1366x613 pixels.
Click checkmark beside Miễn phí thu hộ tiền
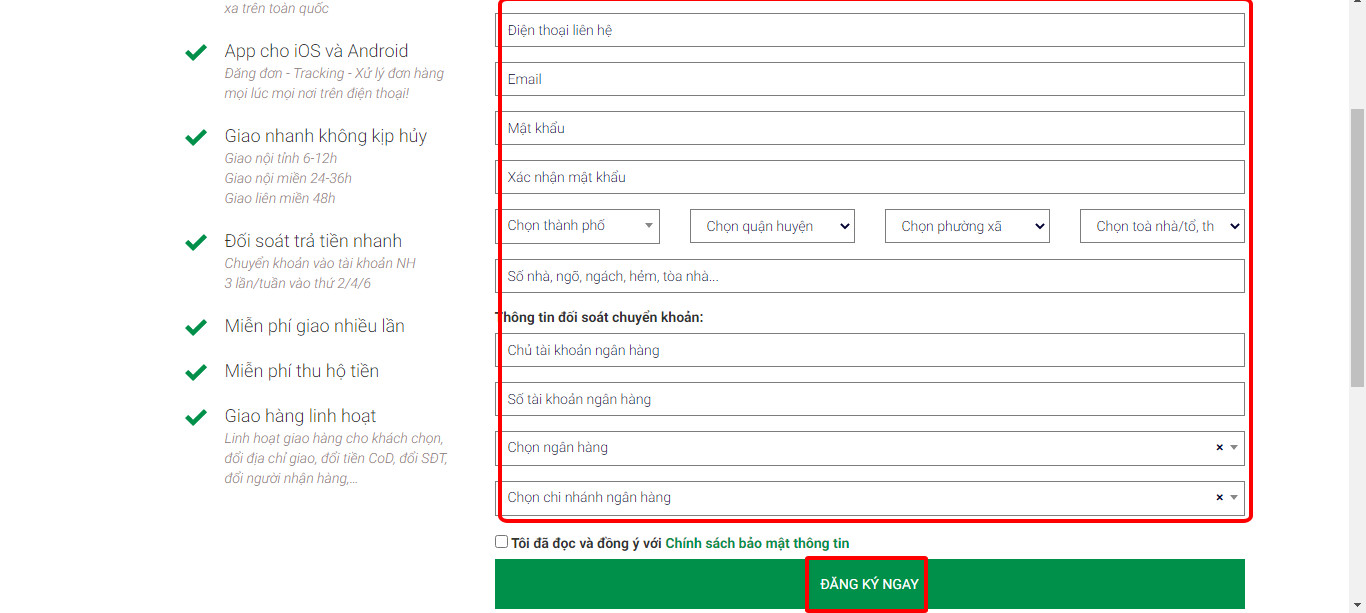point(196,373)
